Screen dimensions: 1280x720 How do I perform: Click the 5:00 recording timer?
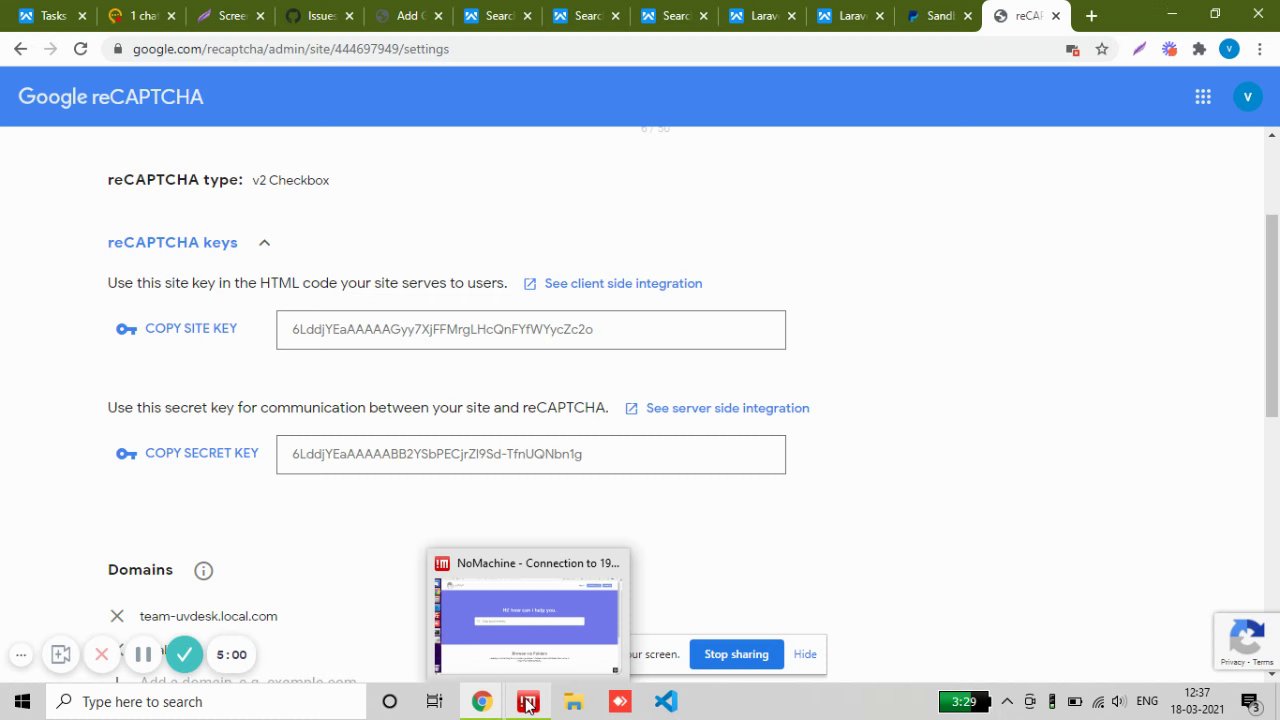tap(232, 655)
